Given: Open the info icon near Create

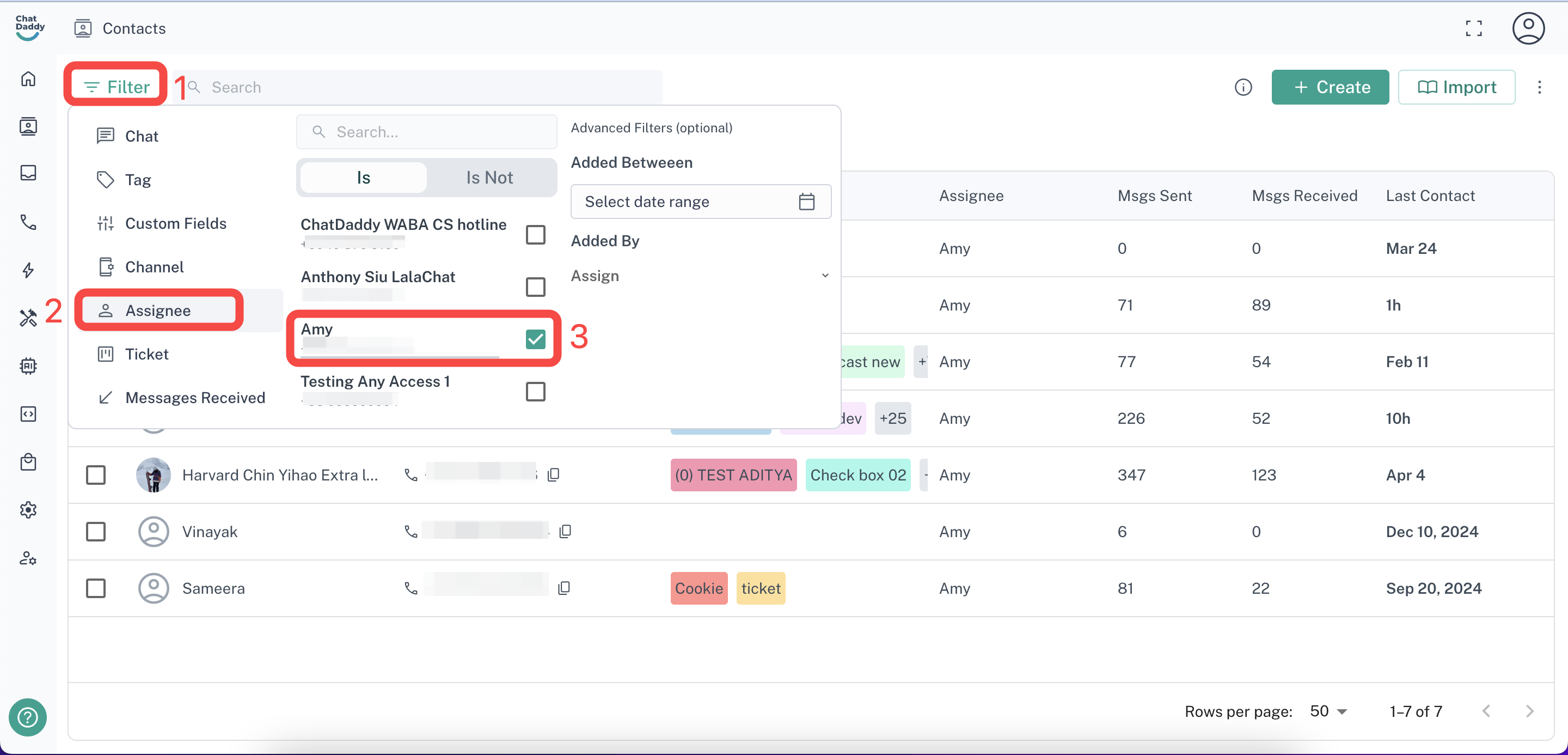Looking at the screenshot, I should tap(1243, 87).
